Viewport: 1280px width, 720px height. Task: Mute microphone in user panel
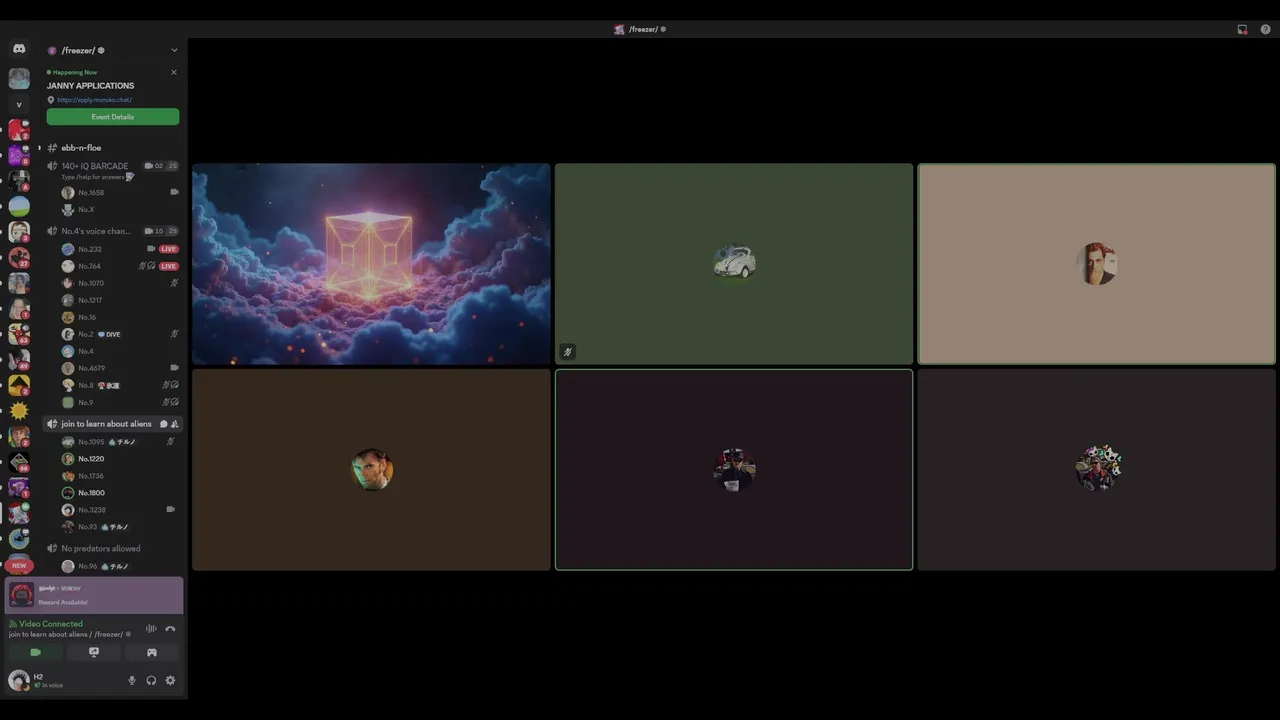(131, 680)
